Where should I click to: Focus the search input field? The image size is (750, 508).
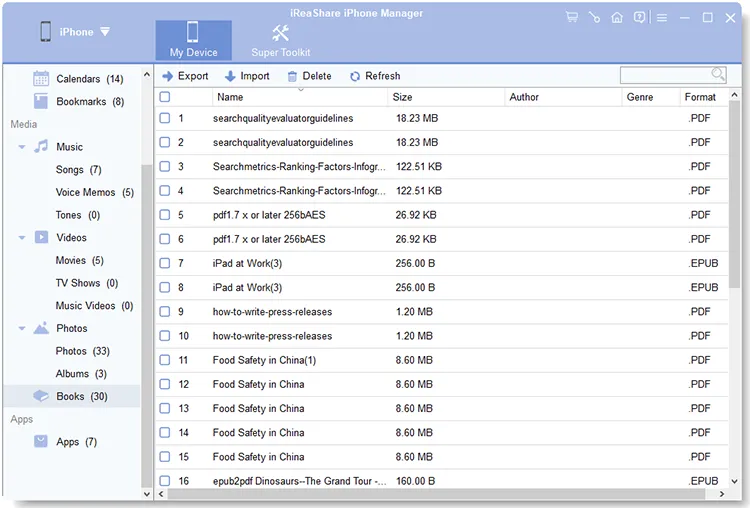coord(664,75)
